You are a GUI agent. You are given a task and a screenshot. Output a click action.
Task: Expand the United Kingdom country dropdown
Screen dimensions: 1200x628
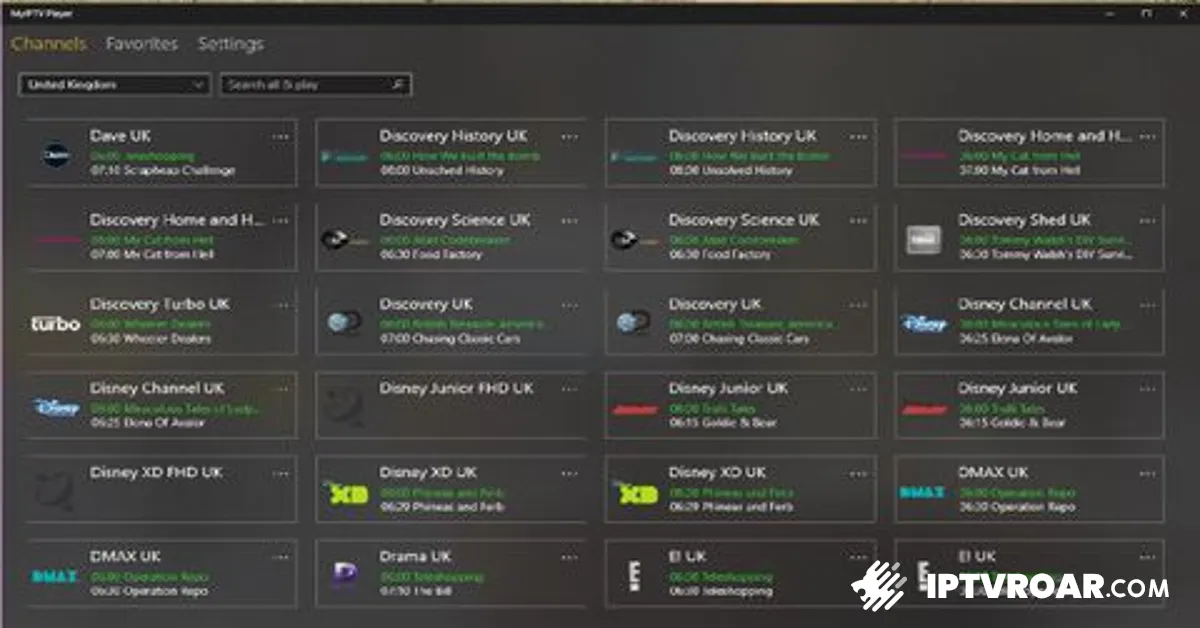pyautogui.click(x=114, y=85)
